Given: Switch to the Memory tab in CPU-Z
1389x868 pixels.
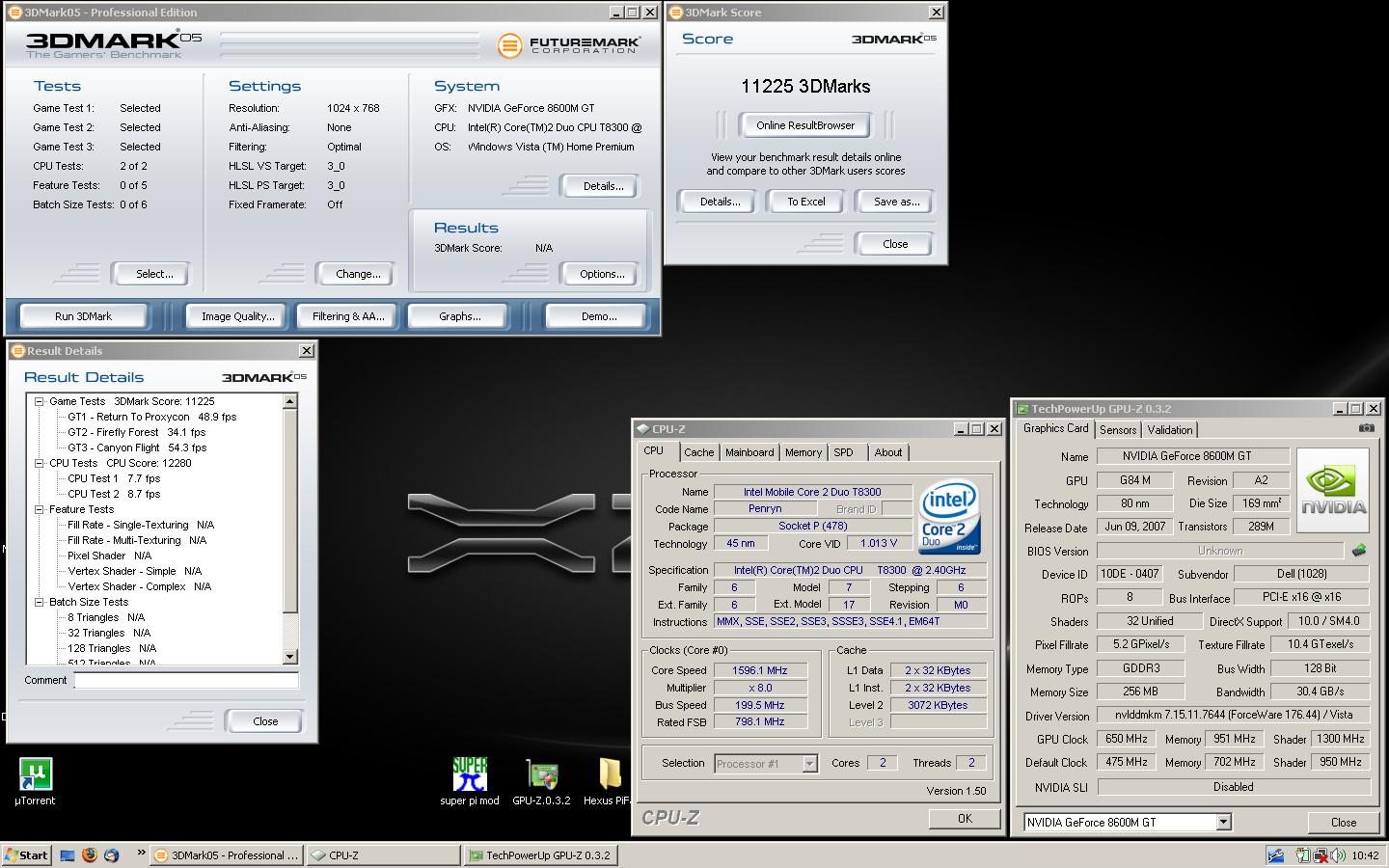Looking at the screenshot, I should [803, 452].
